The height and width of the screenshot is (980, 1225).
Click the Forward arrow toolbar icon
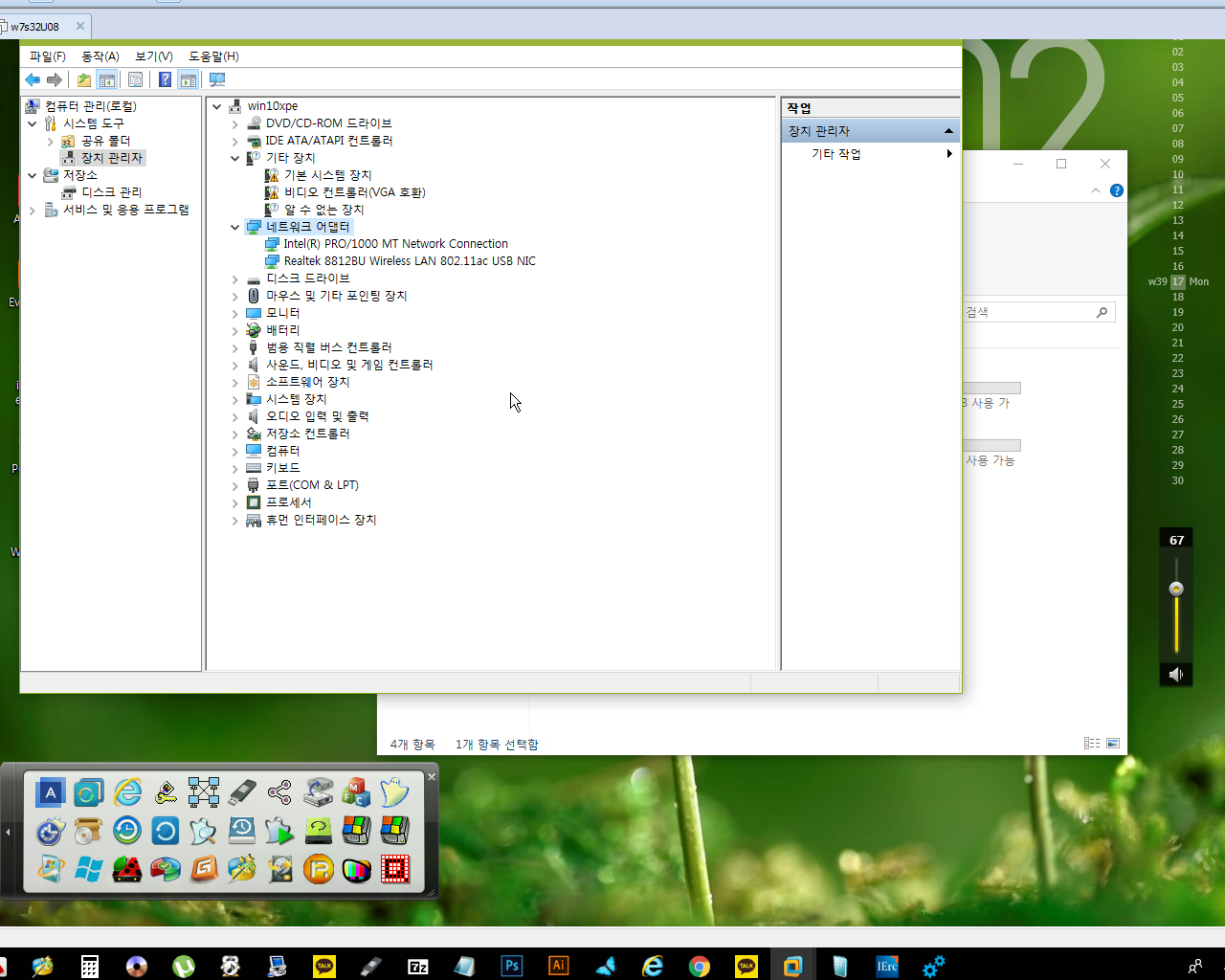pyautogui.click(x=55, y=79)
